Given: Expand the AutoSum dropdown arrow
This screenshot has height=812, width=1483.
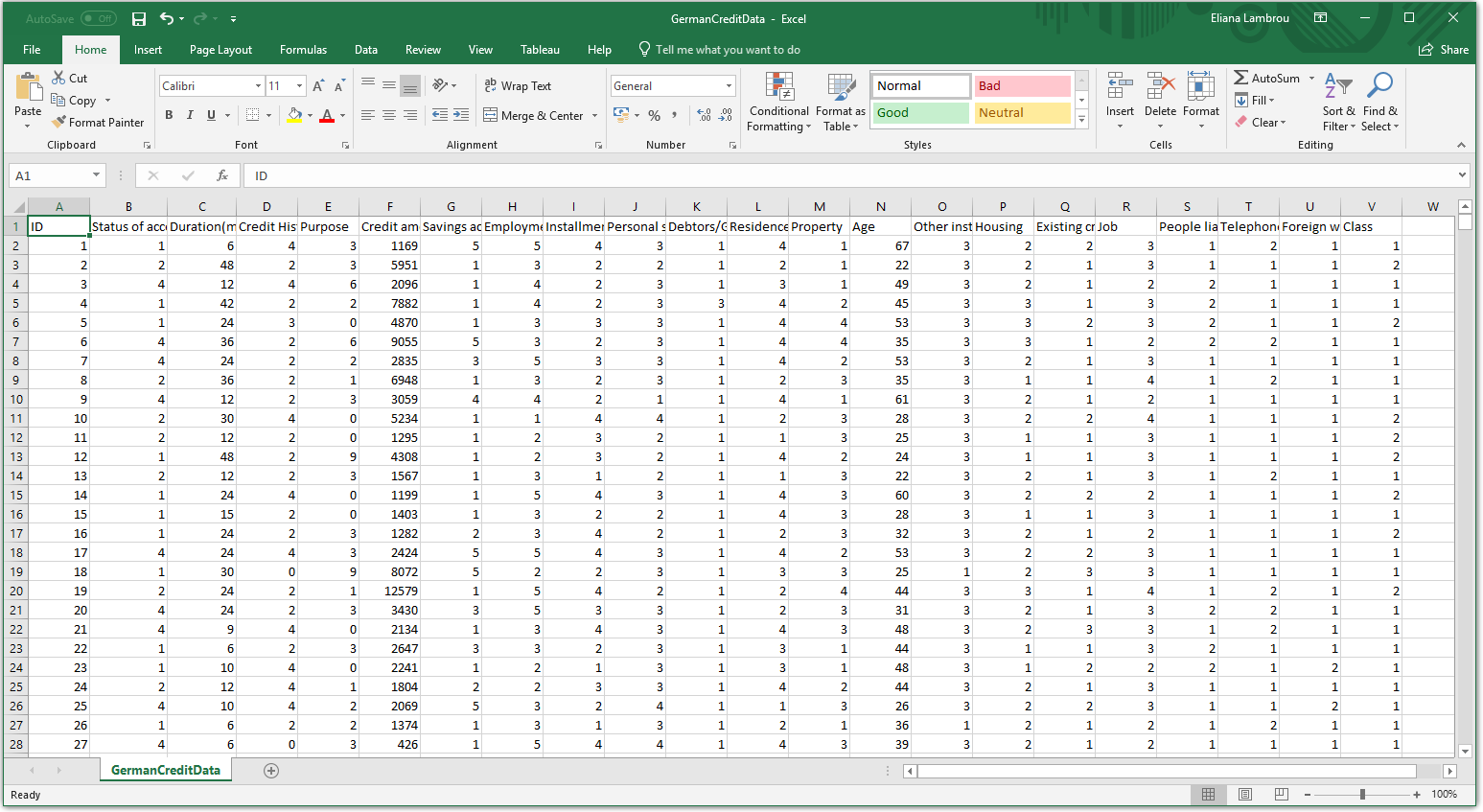Looking at the screenshot, I should point(1311,79).
